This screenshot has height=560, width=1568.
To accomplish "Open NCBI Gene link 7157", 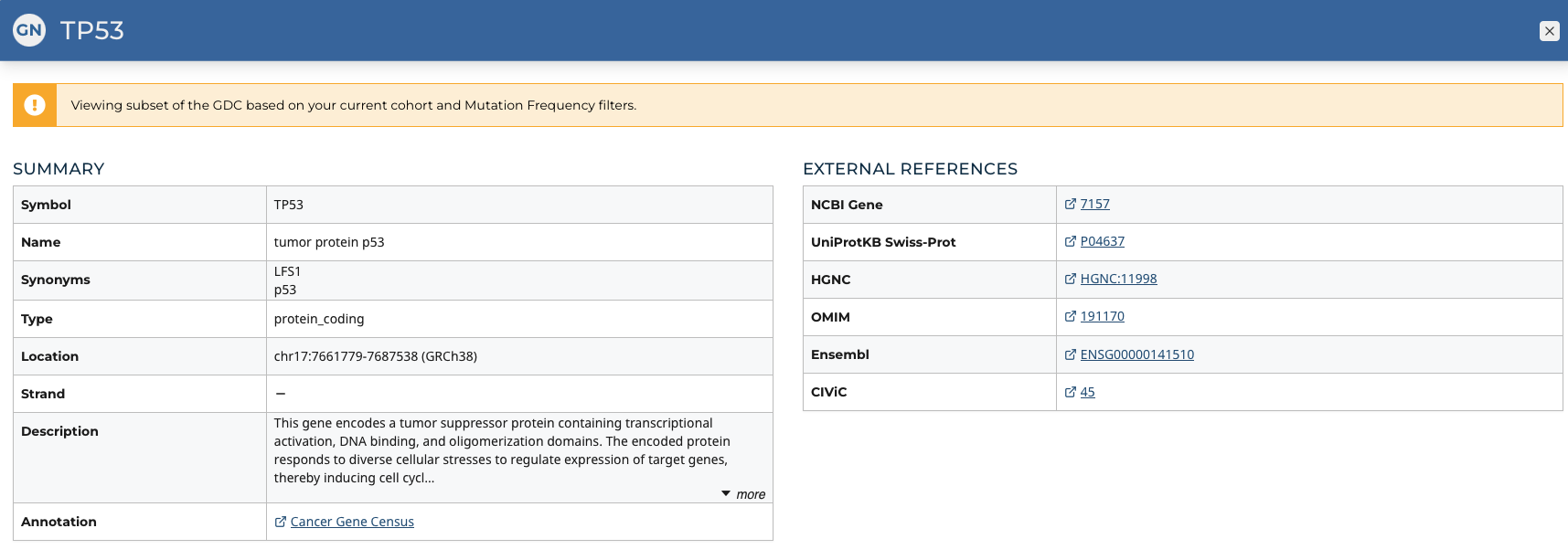I will [x=1094, y=204].
